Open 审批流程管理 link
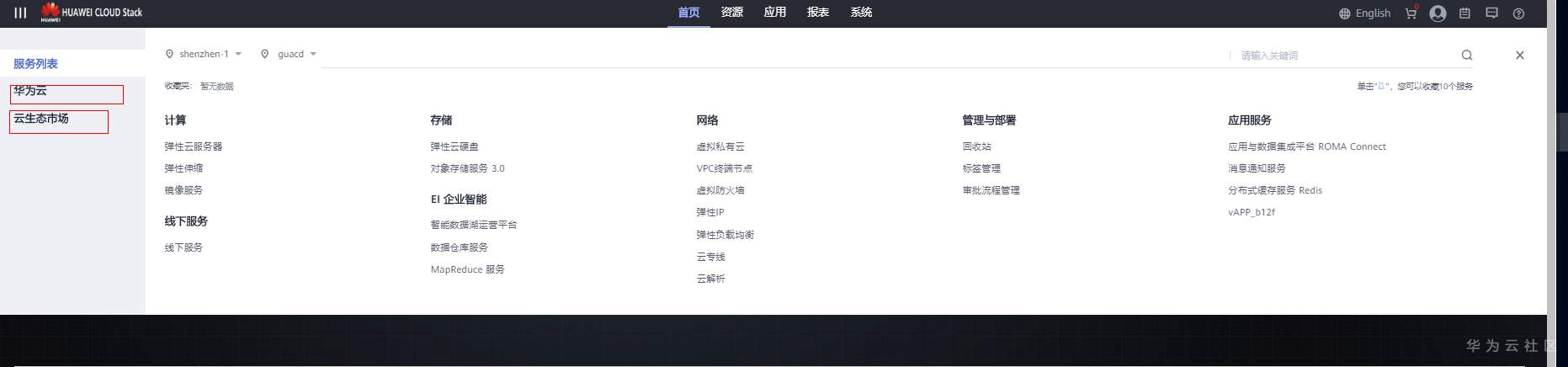This screenshot has height=367, width=1568. [991, 190]
